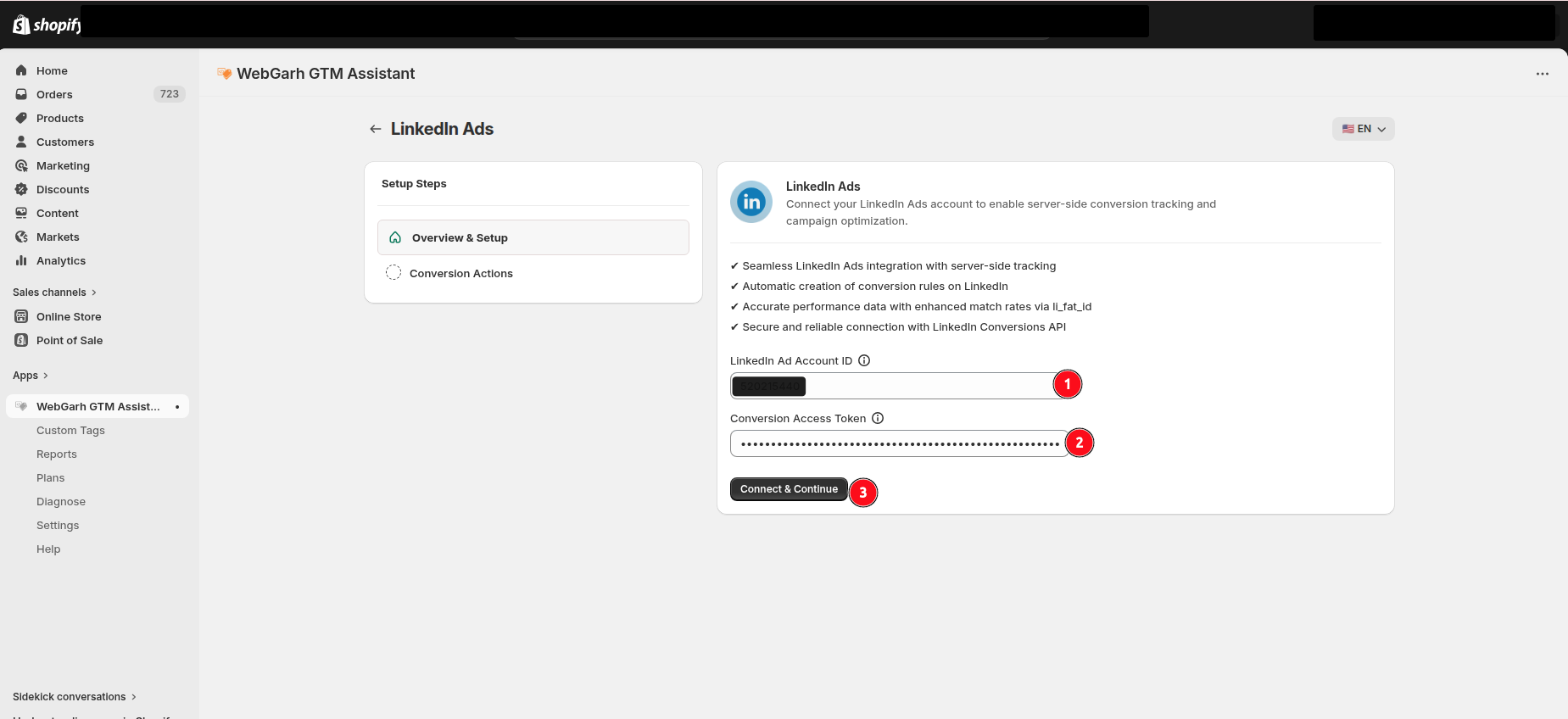
Task: Click the Shopify logo
Action: point(46,25)
